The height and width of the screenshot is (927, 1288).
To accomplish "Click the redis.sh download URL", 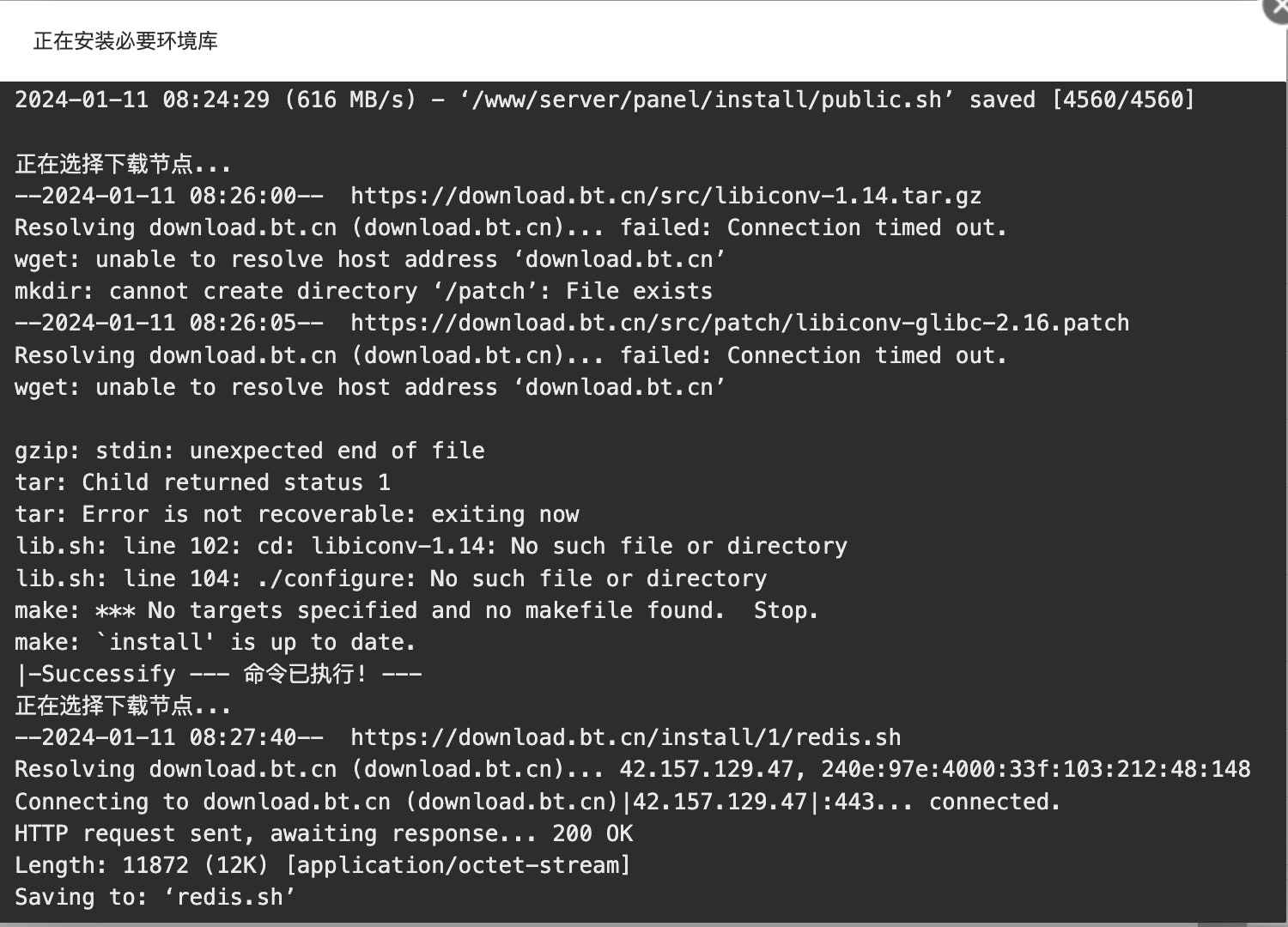I will (625, 738).
